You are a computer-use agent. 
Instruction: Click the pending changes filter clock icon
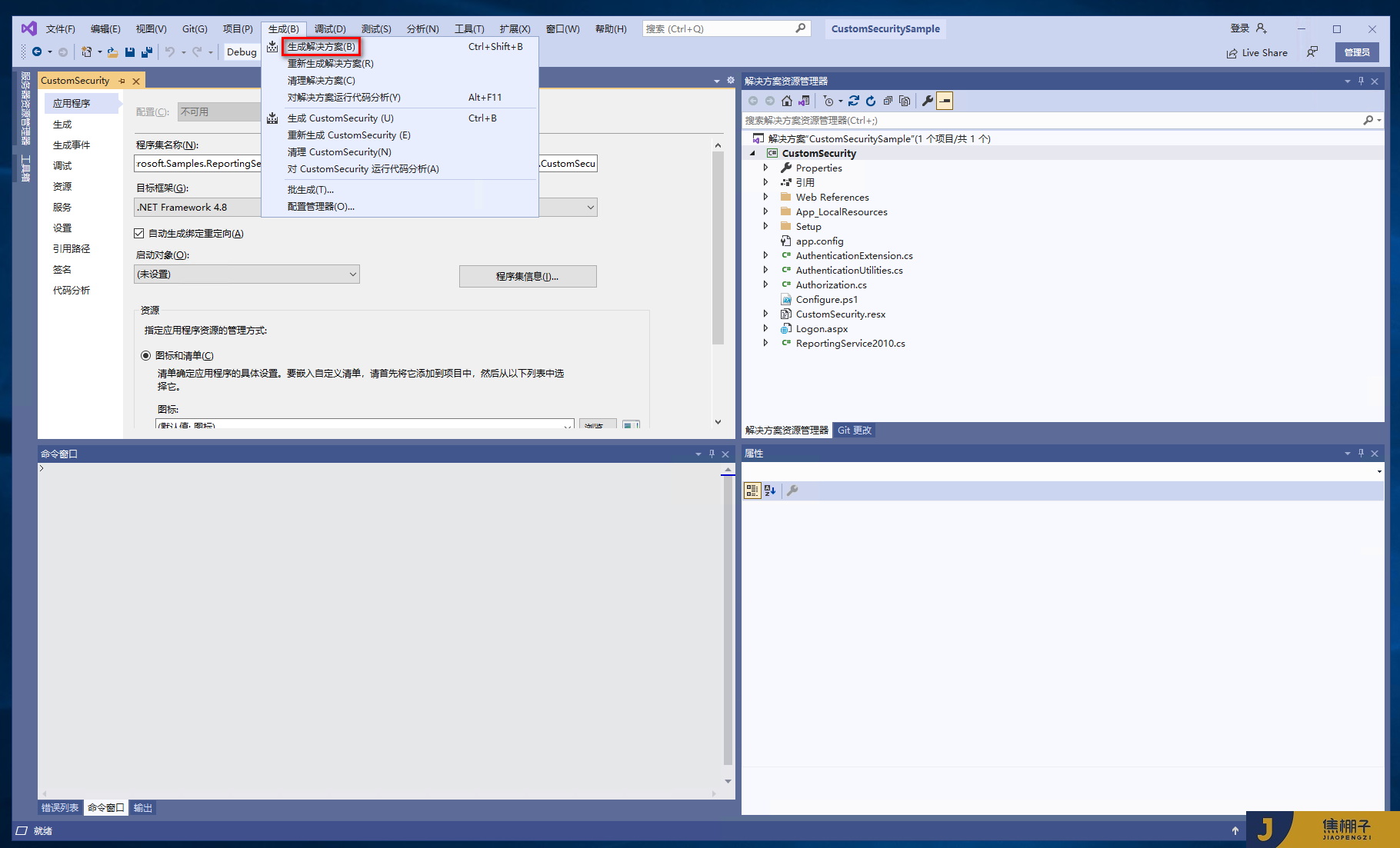(828, 101)
